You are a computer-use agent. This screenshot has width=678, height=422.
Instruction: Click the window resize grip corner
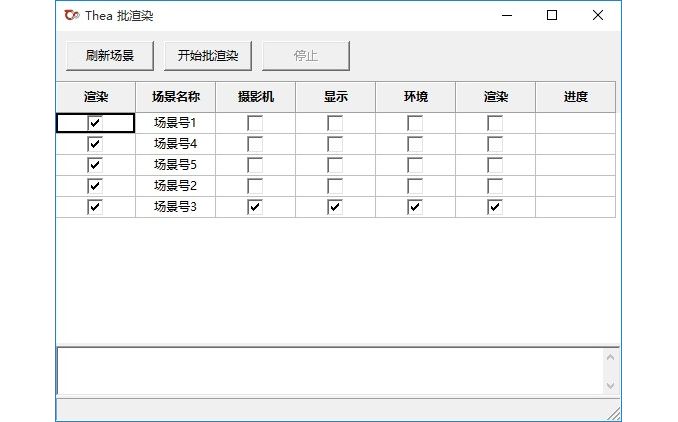(x=614, y=414)
